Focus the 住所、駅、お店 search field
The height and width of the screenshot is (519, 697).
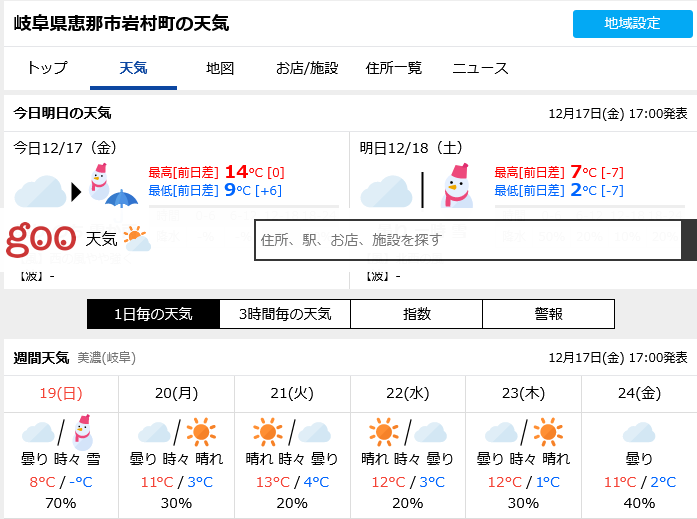pyautogui.click(x=467, y=240)
